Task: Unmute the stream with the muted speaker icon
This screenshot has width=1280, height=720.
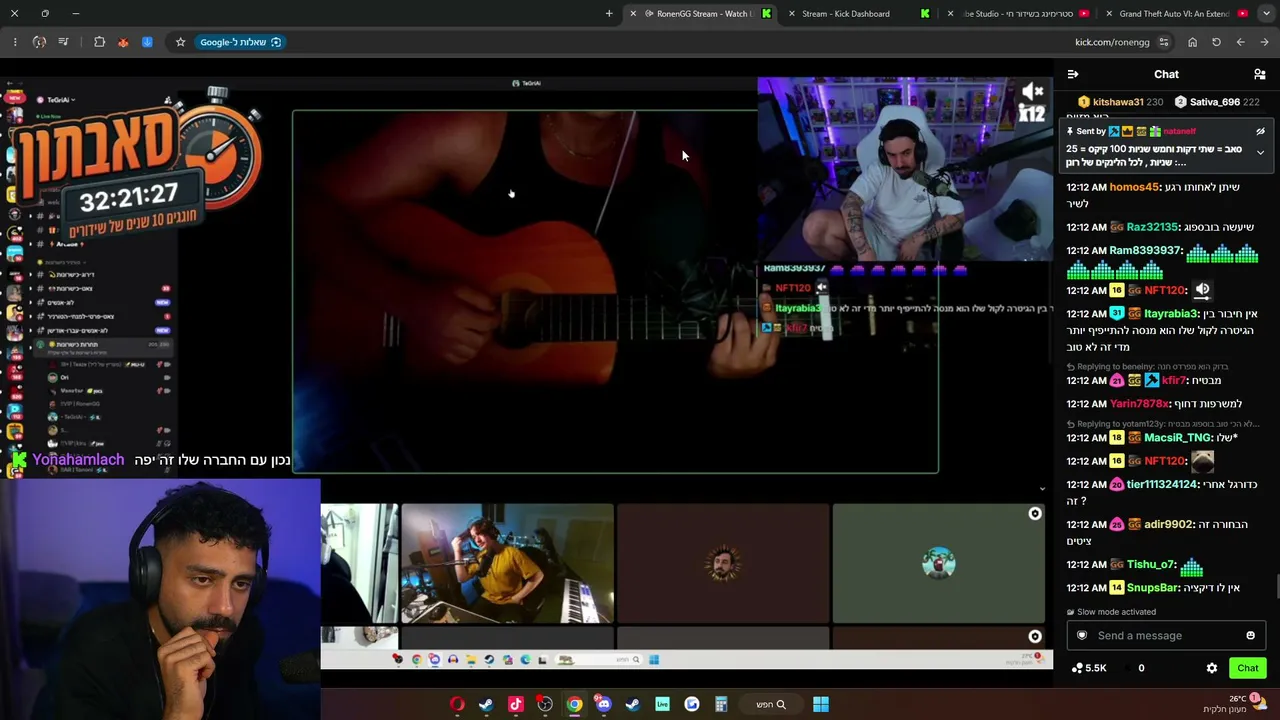Action: point(1031,92)
